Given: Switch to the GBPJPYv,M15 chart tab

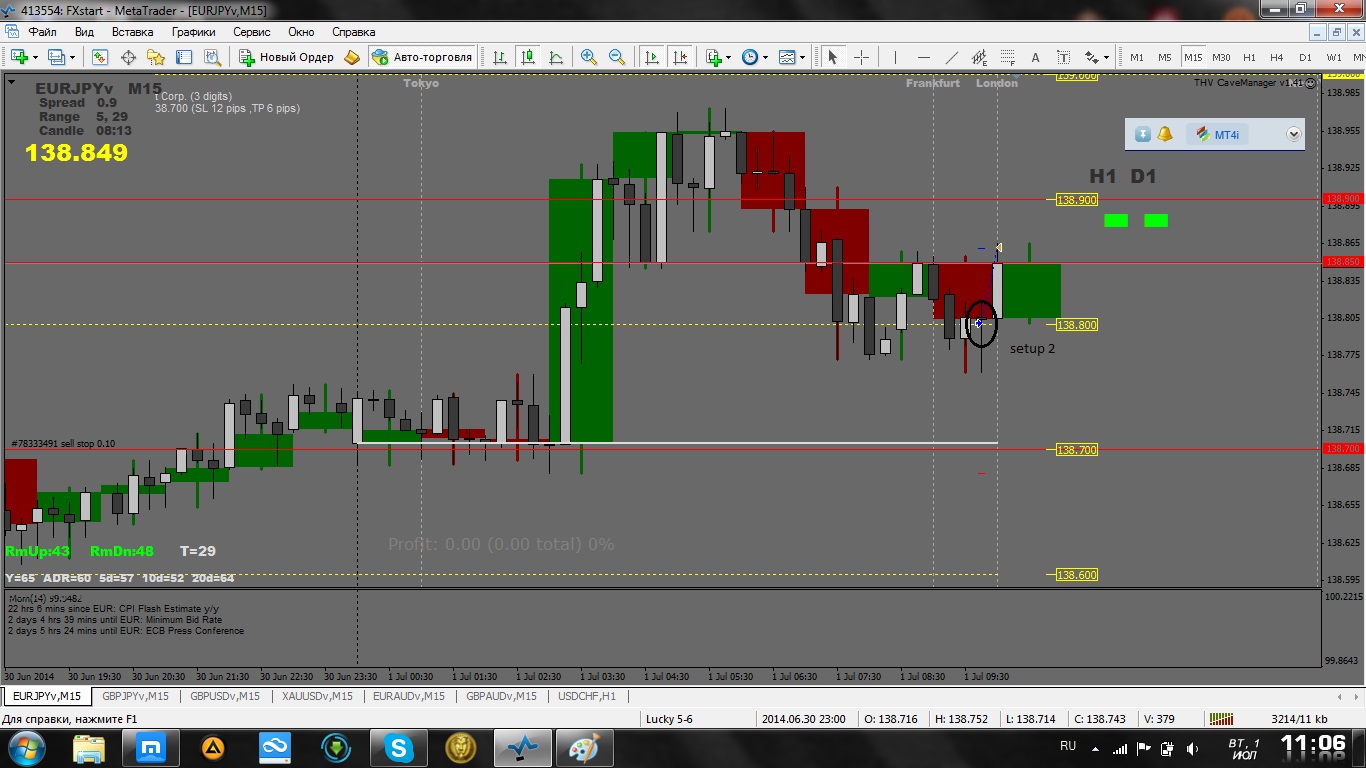Looking at the screenshot, I should tap(135, 696).
